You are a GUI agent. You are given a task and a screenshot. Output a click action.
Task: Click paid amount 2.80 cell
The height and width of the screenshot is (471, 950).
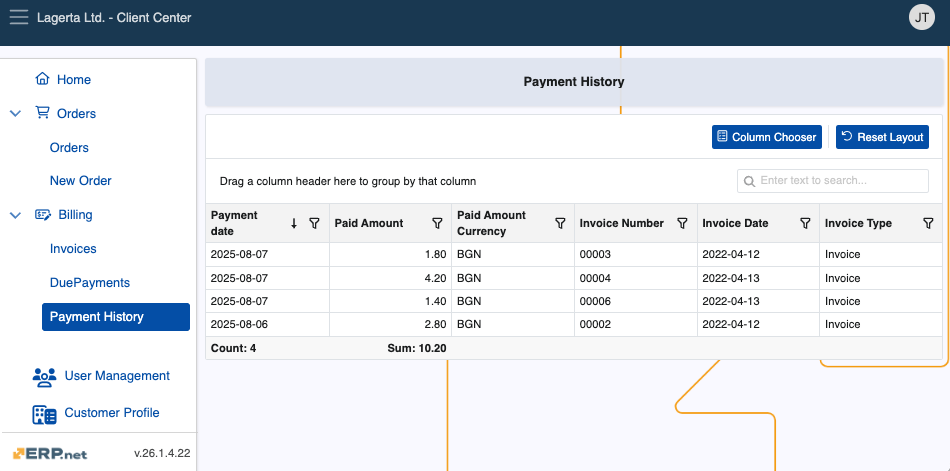(390, 324)
